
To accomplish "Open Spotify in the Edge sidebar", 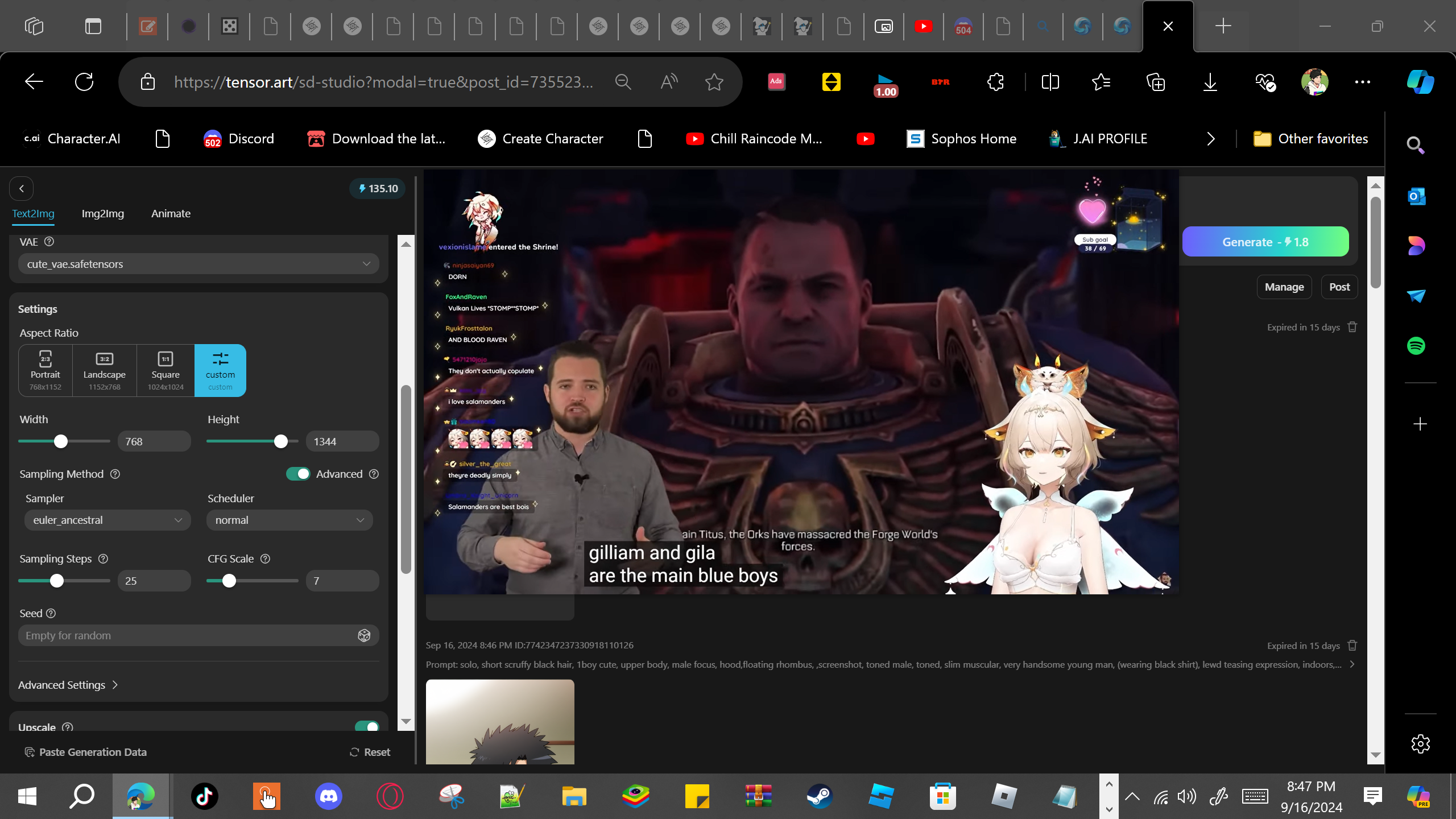I will (x=1416, y=346).
